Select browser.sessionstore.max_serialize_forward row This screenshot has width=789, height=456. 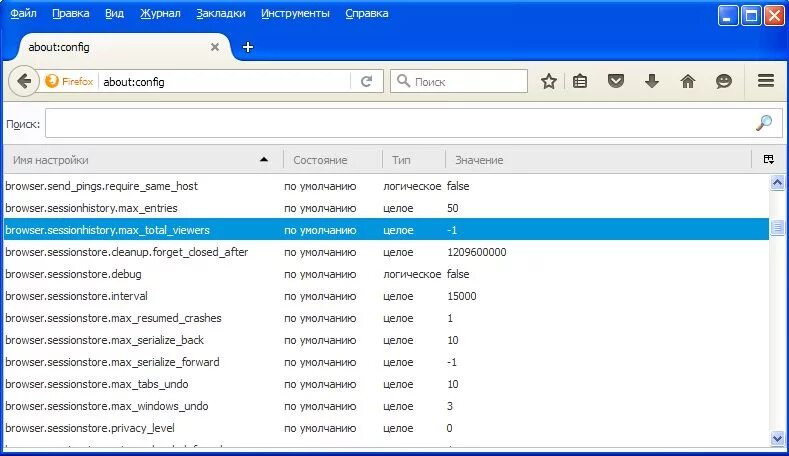pyautogui.click(x=386, y=362)
